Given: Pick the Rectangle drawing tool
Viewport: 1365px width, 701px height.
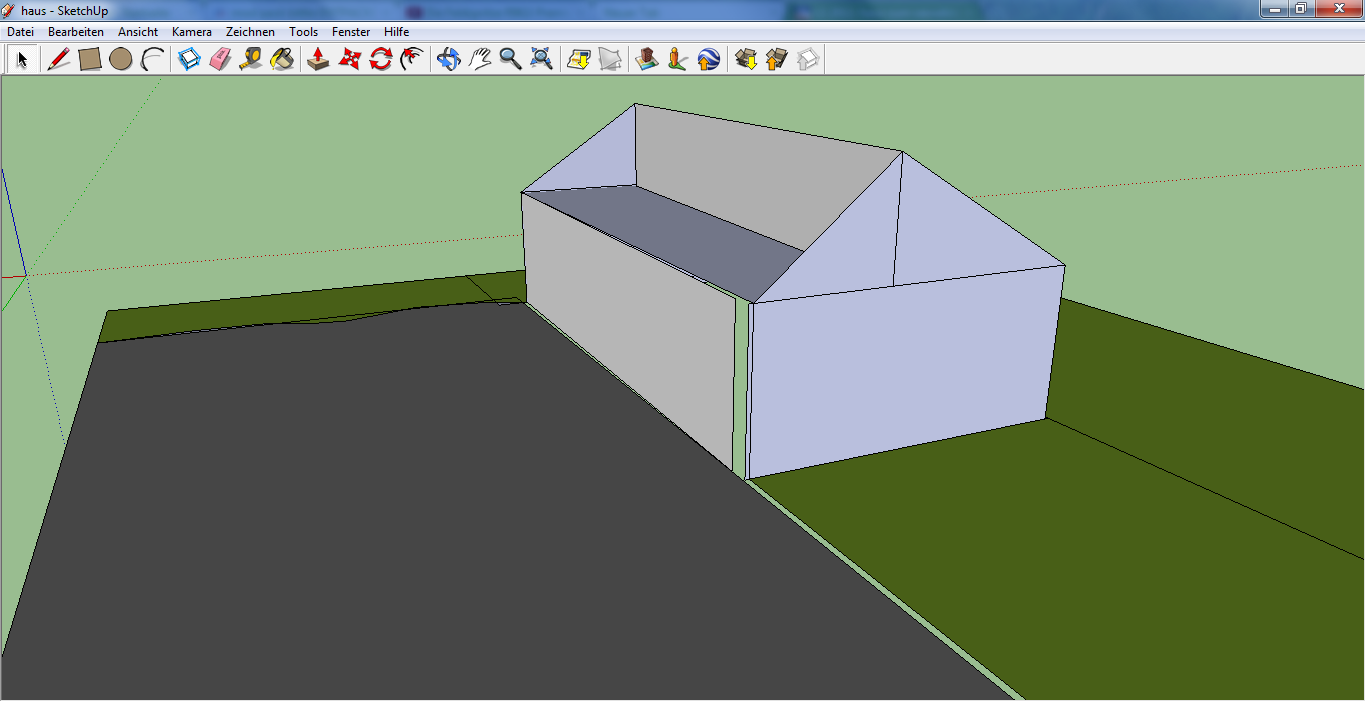Looking at the screenshot, I should (x=90, y=59).
